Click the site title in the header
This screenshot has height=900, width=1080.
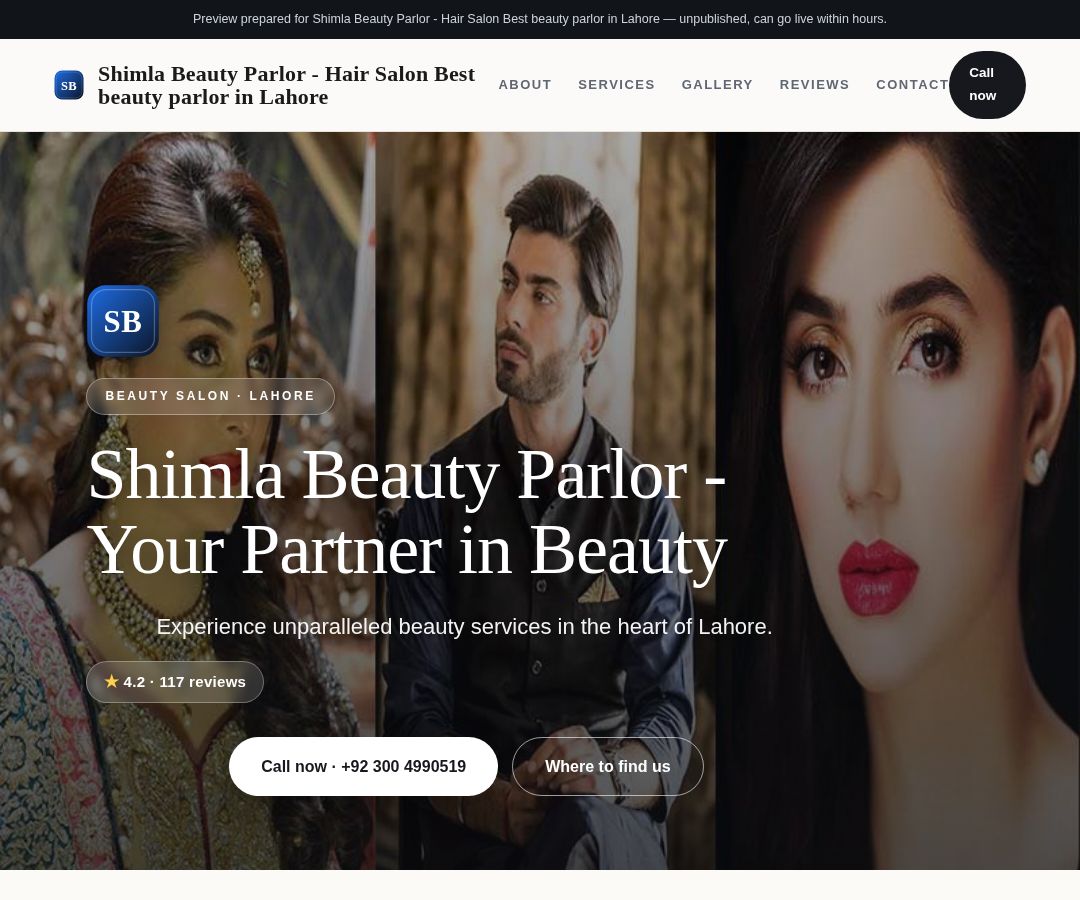tap(287, 85)
